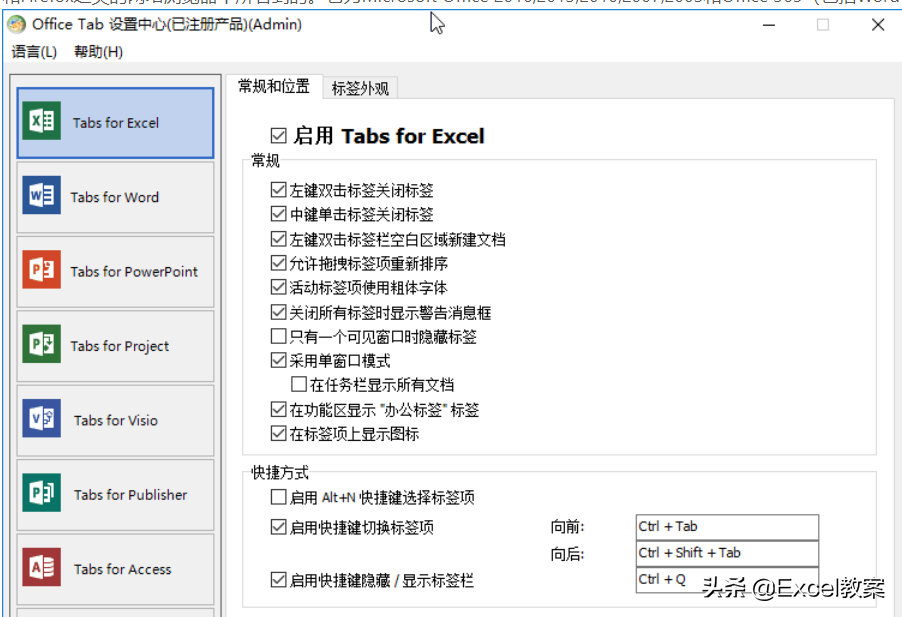Click the 向前 shortcut field Ctrl + Tab
The height and width of the screenshot is (617, 902).
tap(727, 527)
